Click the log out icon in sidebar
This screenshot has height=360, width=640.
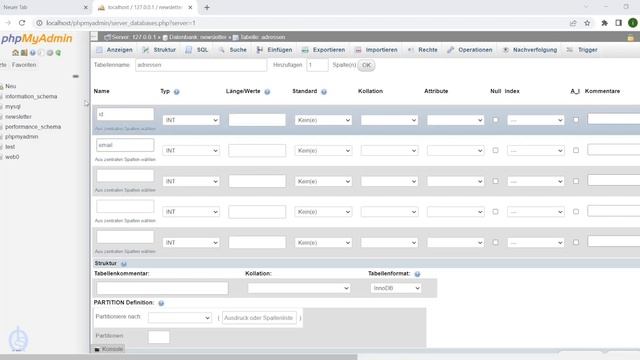pos(24,53)
